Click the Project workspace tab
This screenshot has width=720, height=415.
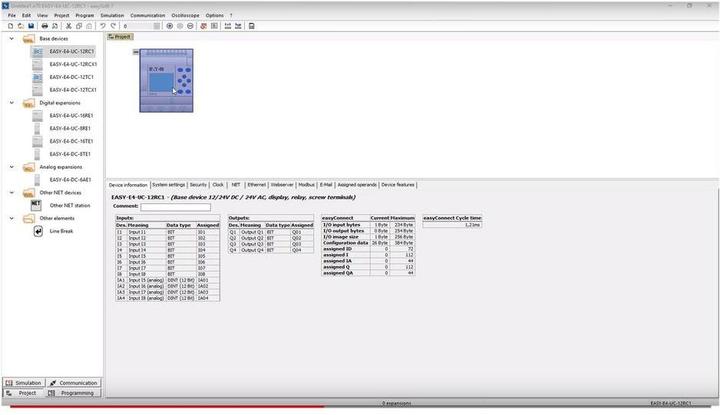(x=120, y=37)
